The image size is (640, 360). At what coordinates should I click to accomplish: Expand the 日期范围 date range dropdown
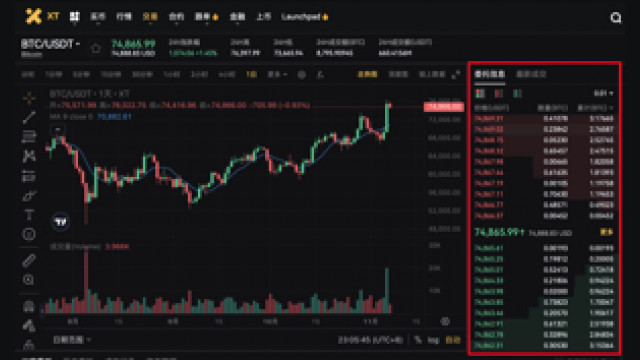pos(72,340)
